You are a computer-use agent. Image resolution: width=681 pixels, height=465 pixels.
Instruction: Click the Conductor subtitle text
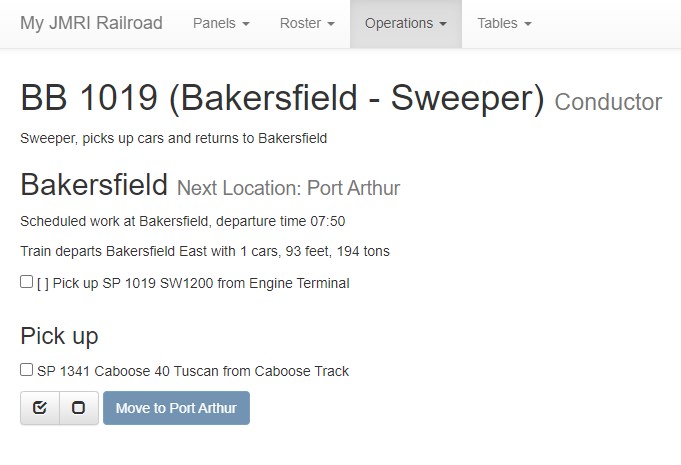(x=608, y=102)
